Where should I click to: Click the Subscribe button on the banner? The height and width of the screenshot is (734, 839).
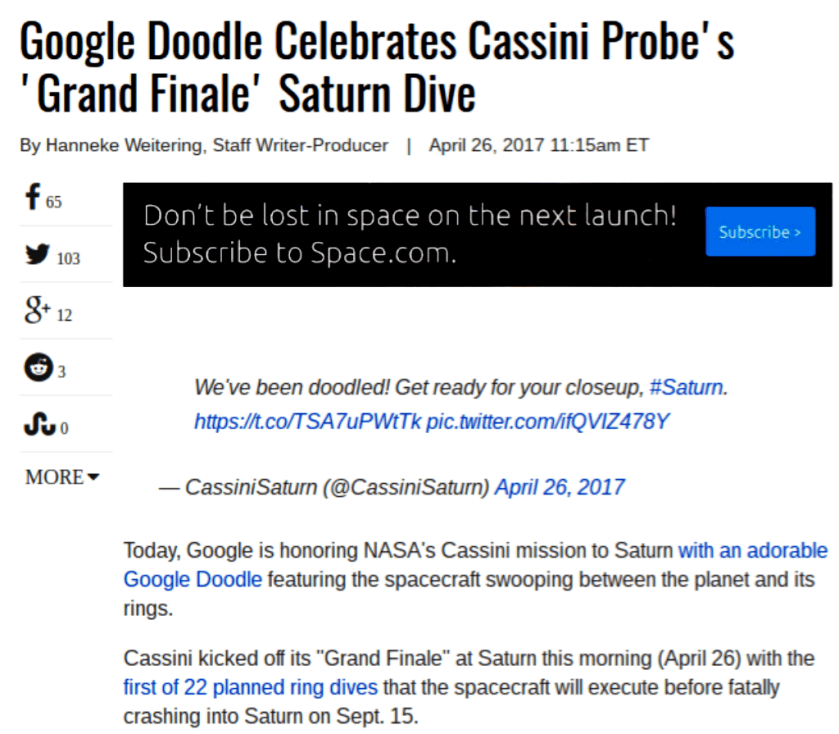[760, 231]
